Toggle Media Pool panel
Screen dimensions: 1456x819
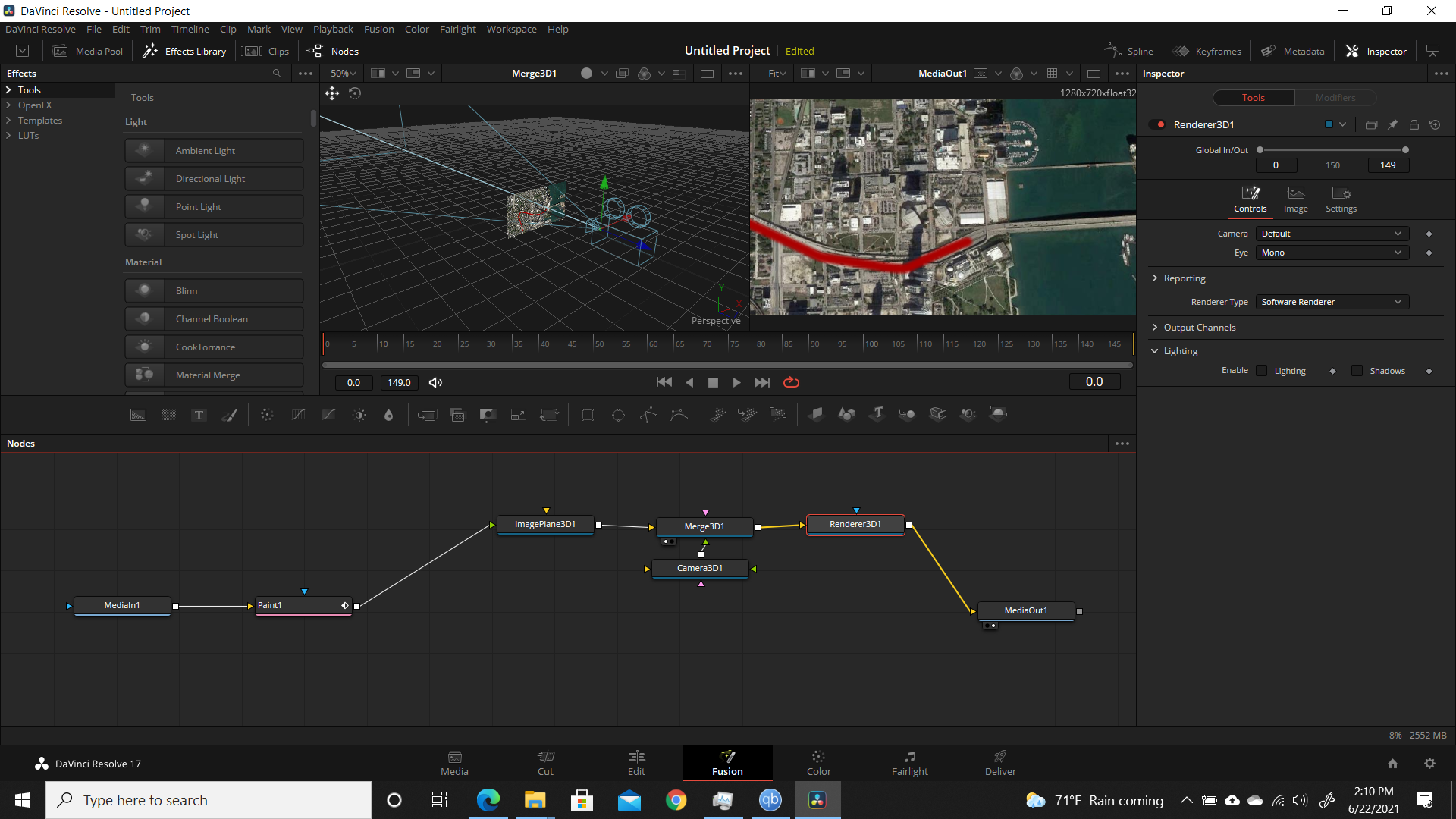click(88, 52)
